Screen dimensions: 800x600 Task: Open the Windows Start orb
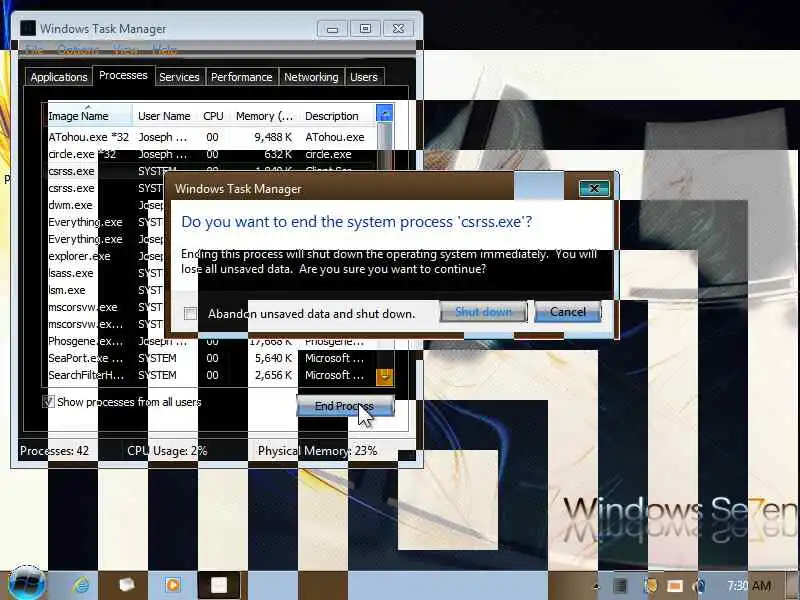point(27,584)
